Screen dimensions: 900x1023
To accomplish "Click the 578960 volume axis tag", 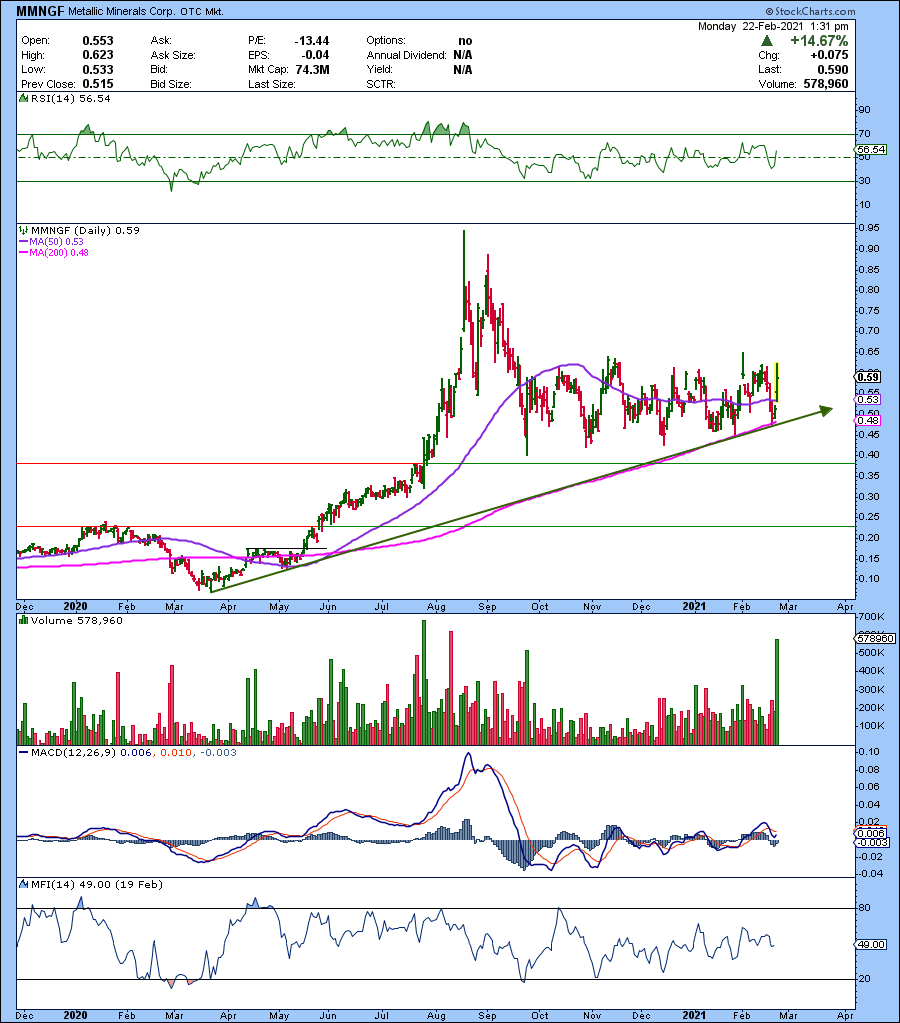I will point(875,638).
